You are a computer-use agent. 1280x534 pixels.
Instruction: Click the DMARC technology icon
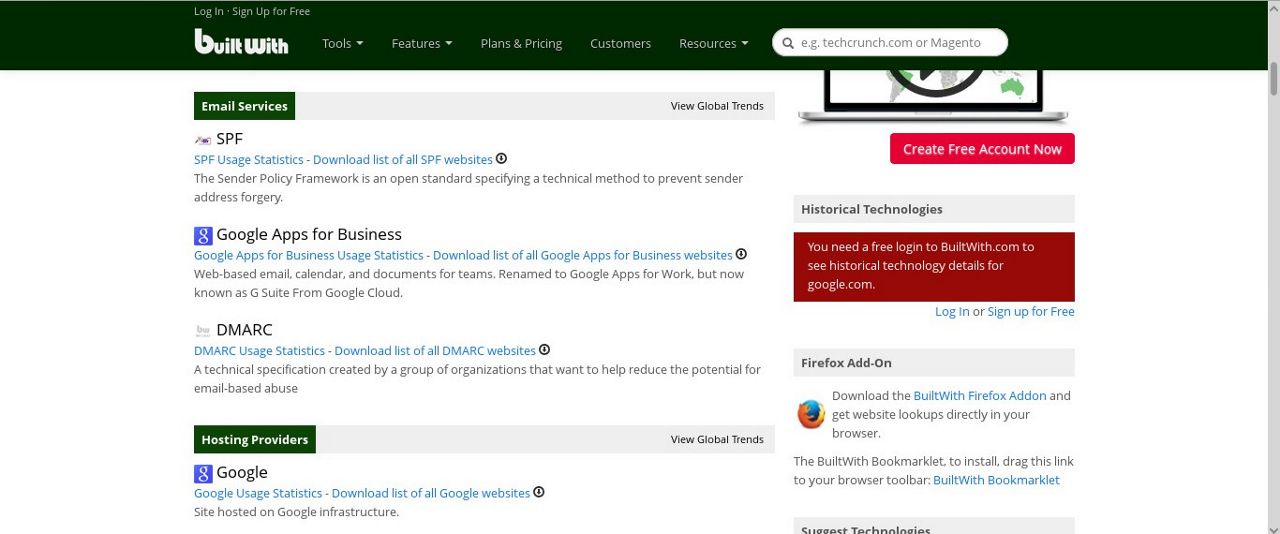[203, 331]
